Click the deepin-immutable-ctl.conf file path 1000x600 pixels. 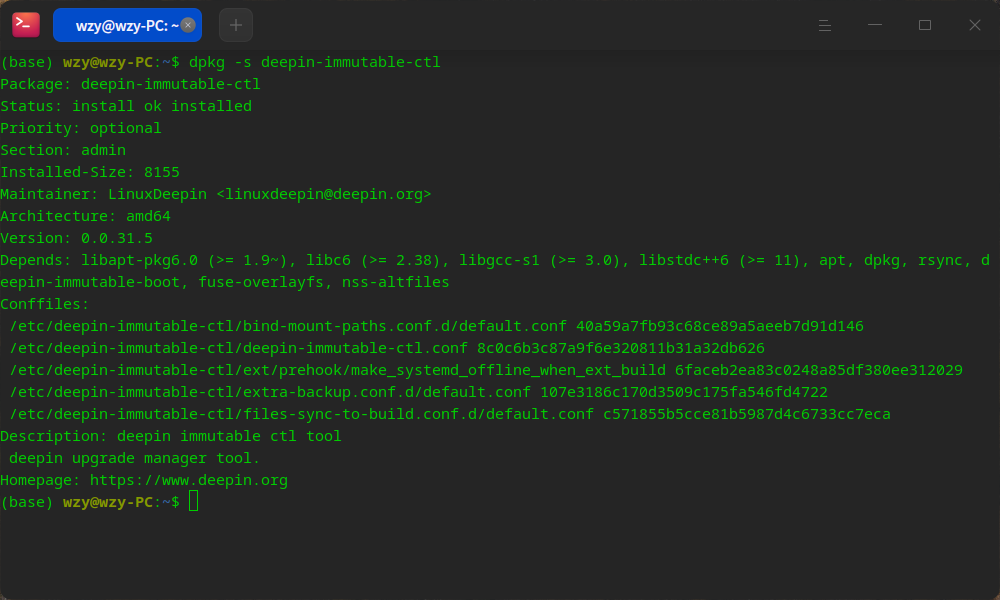239,348
